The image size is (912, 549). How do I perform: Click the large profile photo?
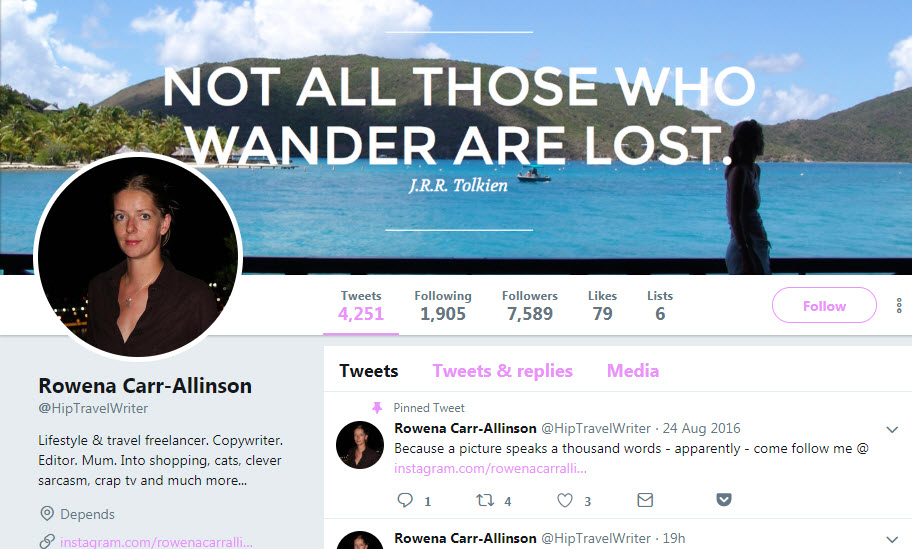coord(138,257)
